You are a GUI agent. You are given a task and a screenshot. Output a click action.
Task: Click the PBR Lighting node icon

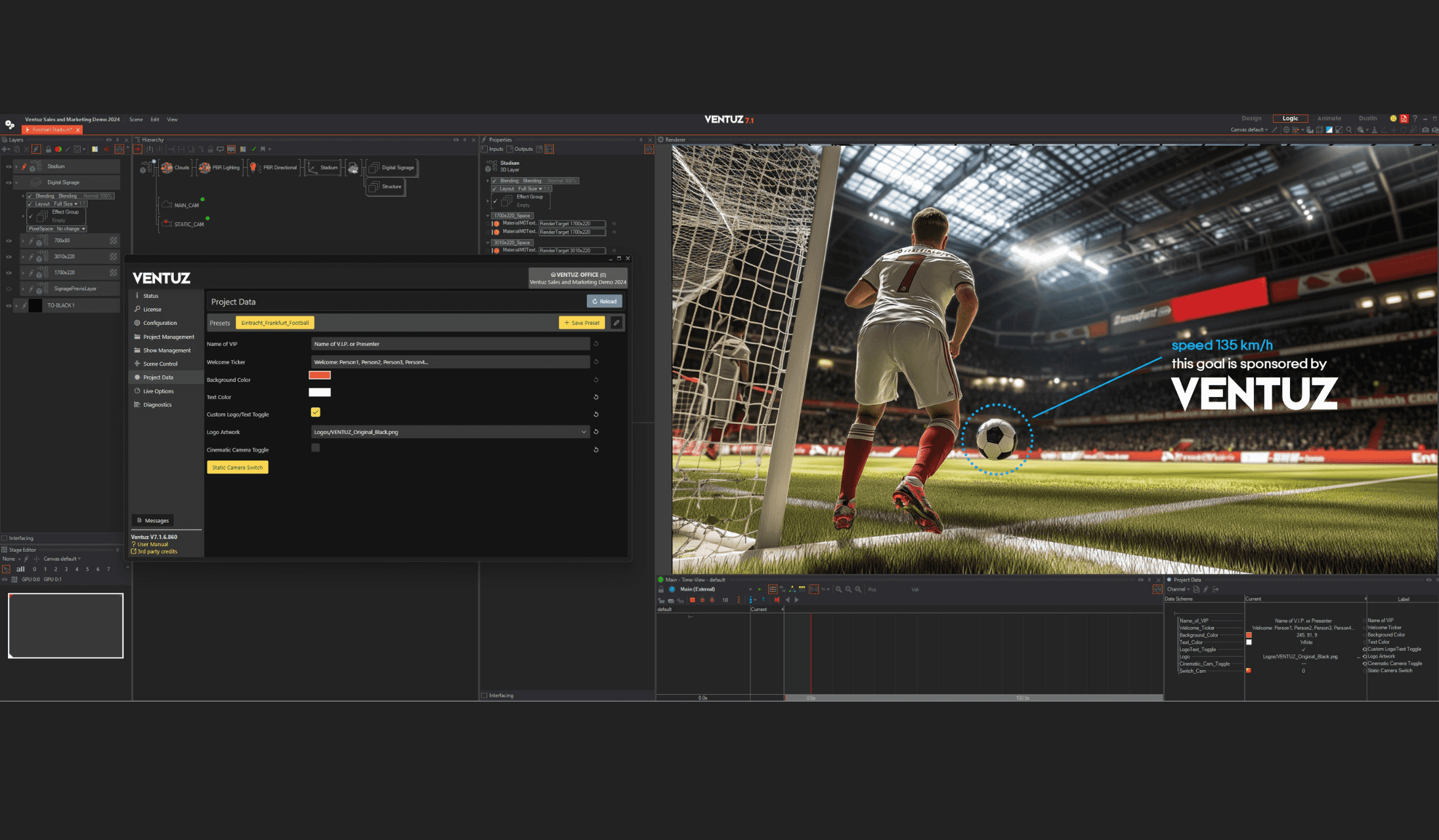pyautogui.click(x=205, y=168)
